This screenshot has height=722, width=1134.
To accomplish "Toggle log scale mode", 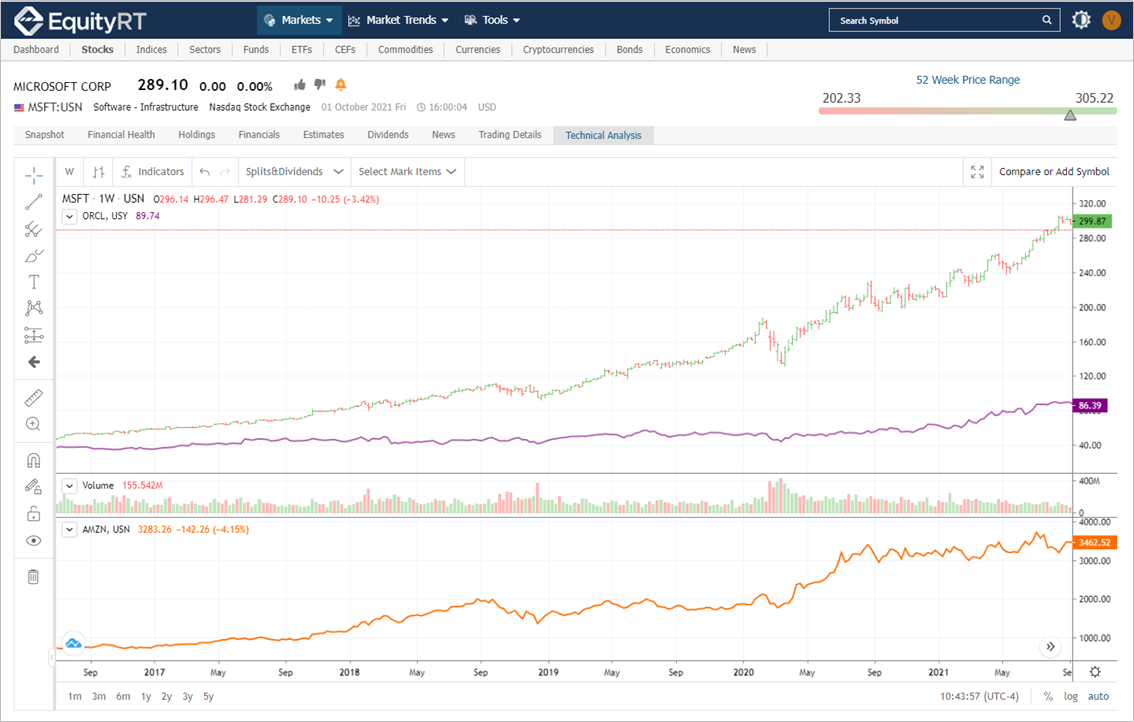I will pyautogui.click(x=1070, y=696).
